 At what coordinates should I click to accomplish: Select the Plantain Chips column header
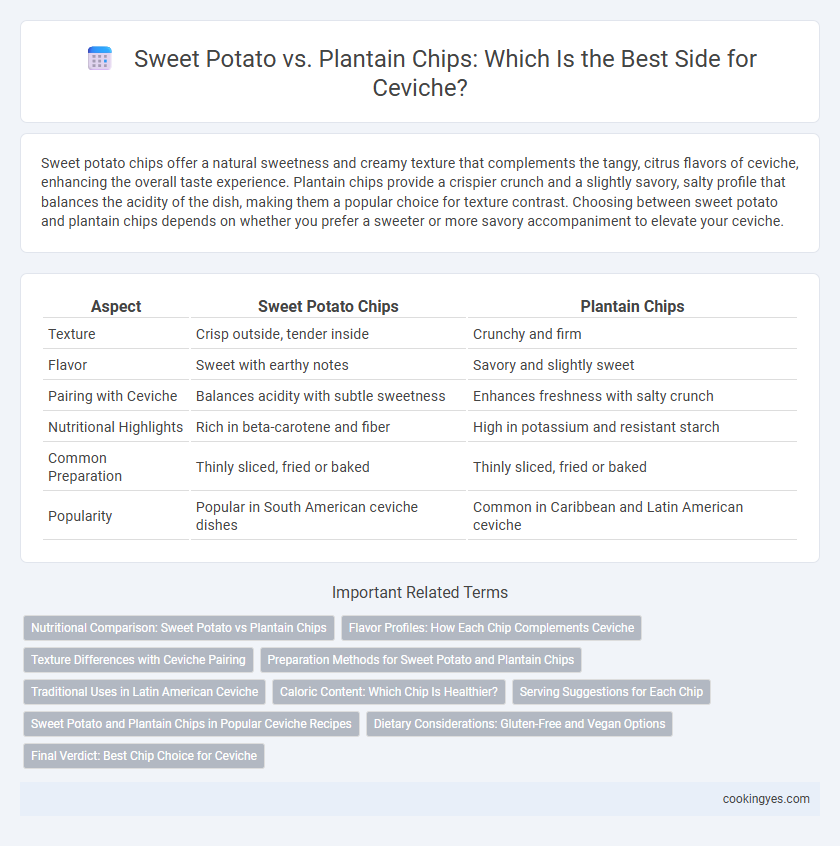[x=632, y=306]
